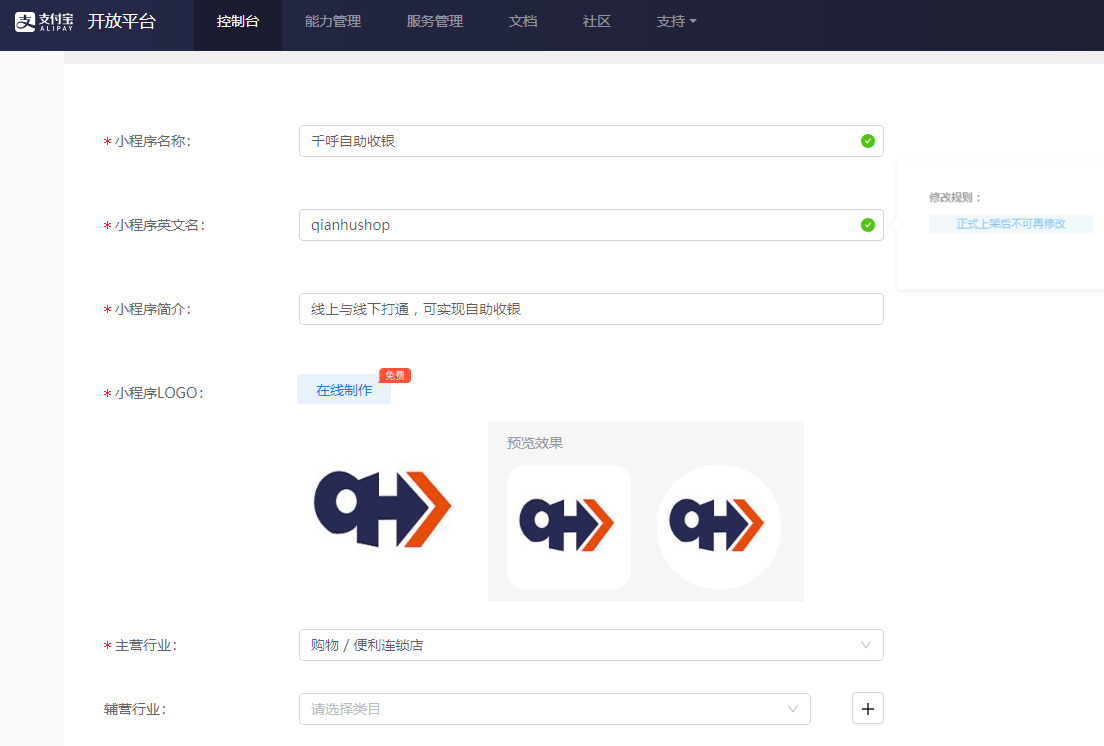Edit the 小程序简介 description field
The height and width of the screenshot is (746, 1104).
[x=591, y=309]
